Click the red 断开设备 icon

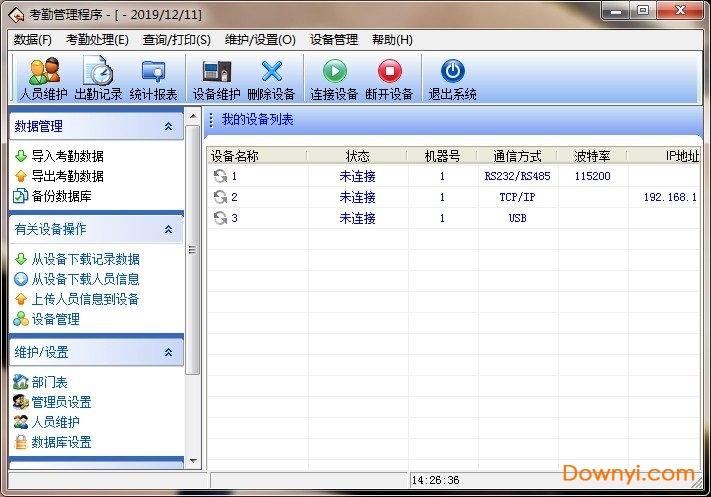pos(388,79)
